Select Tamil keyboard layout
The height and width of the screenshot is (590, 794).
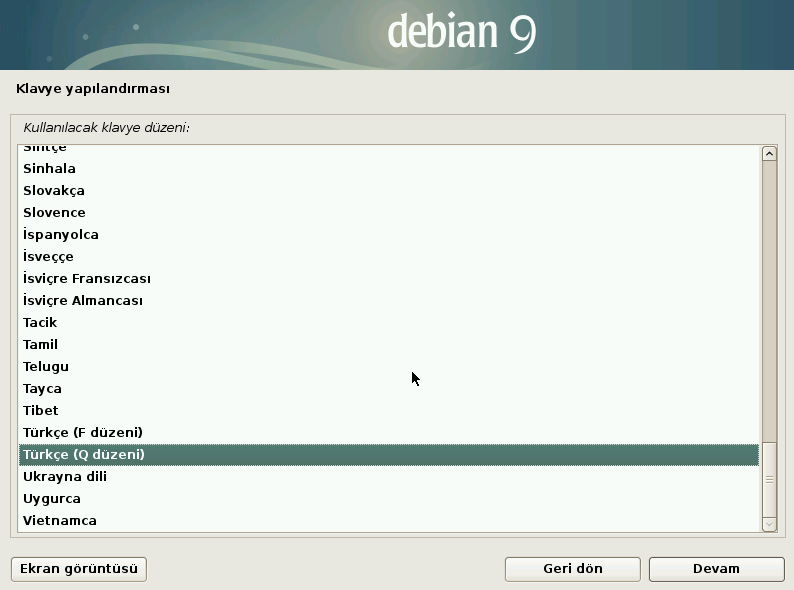[x=389, y=345]
